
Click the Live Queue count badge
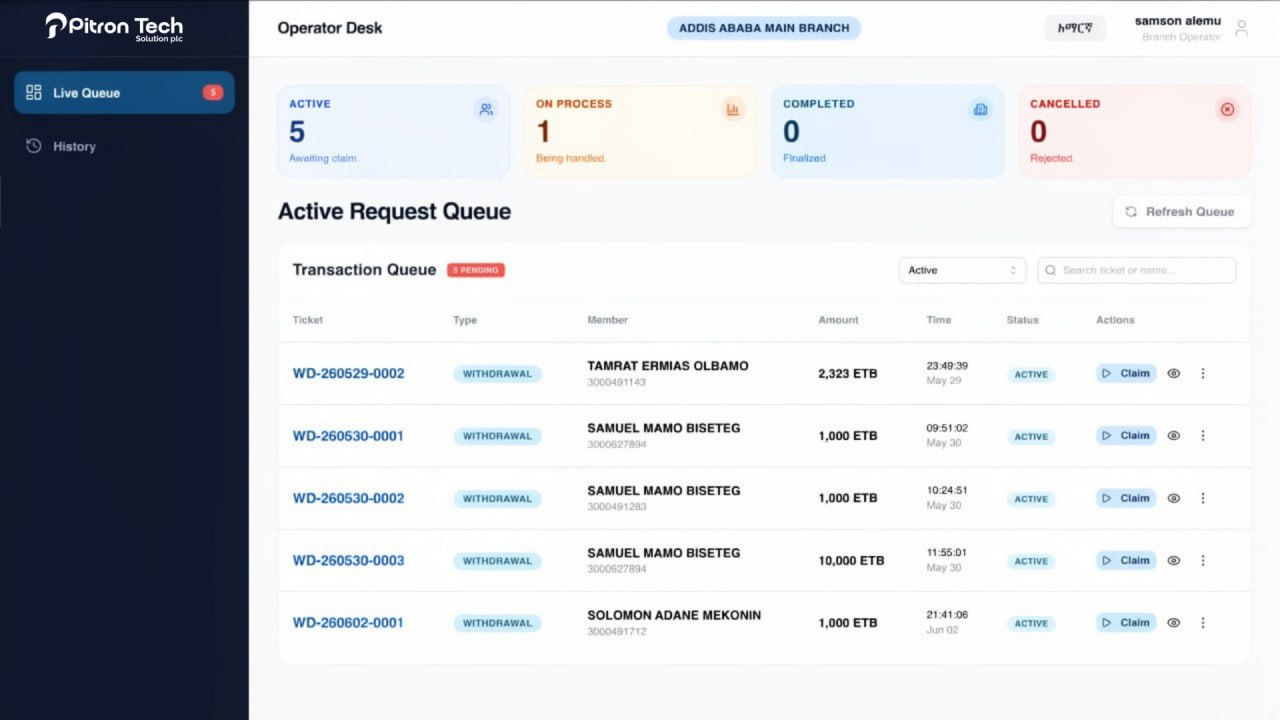pos(212,92)
